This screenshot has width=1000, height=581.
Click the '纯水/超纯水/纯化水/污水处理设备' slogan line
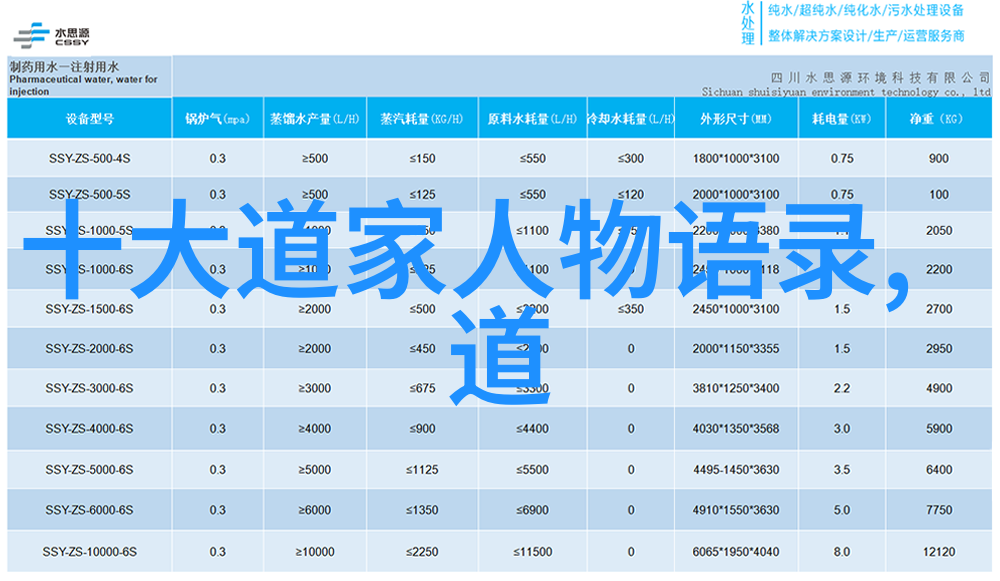865,10
